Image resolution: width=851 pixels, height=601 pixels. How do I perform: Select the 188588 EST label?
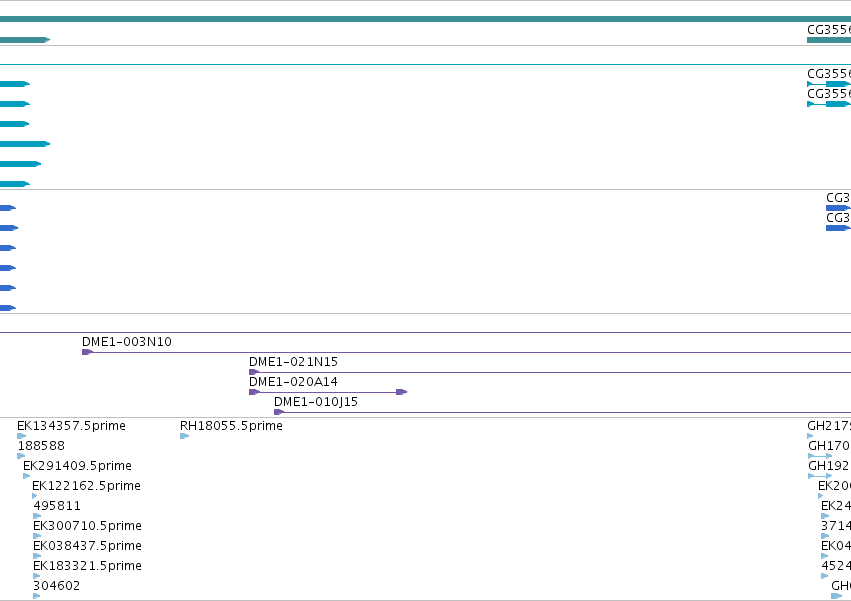(x=41, y=446)
